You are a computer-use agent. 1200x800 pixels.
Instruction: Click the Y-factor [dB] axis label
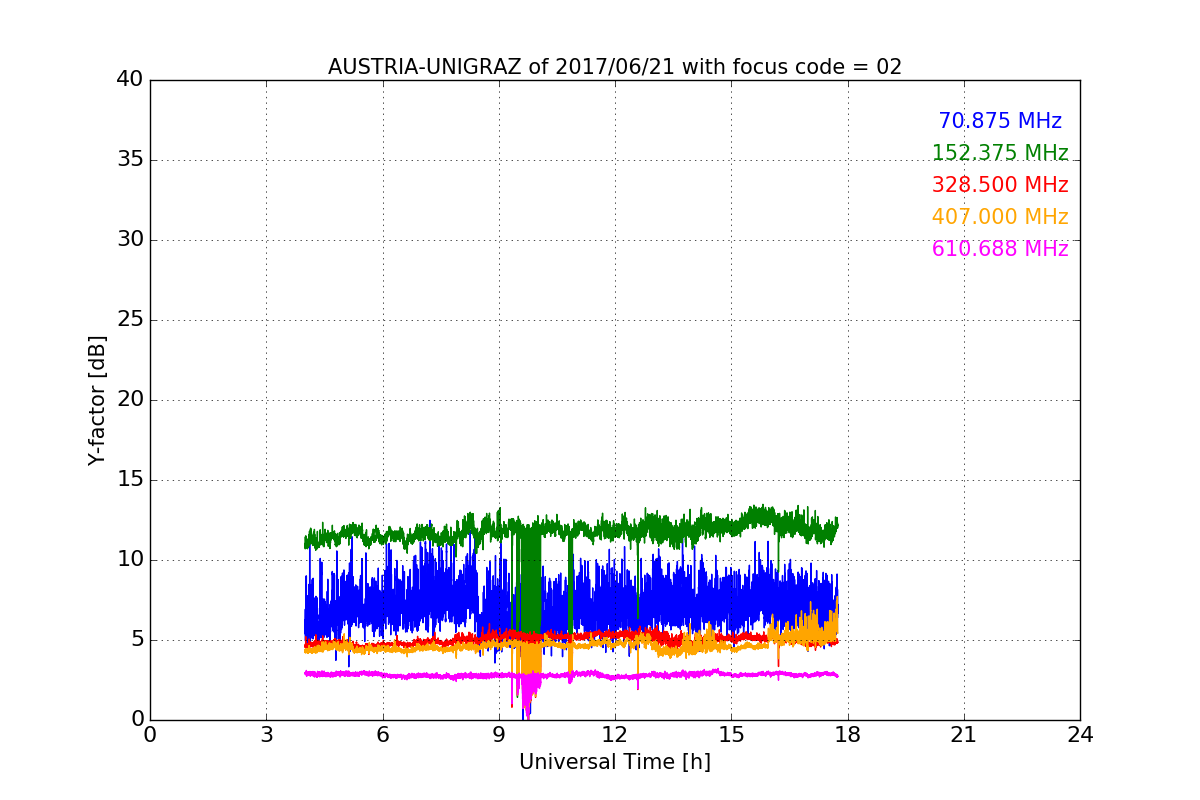coord(97,400)
